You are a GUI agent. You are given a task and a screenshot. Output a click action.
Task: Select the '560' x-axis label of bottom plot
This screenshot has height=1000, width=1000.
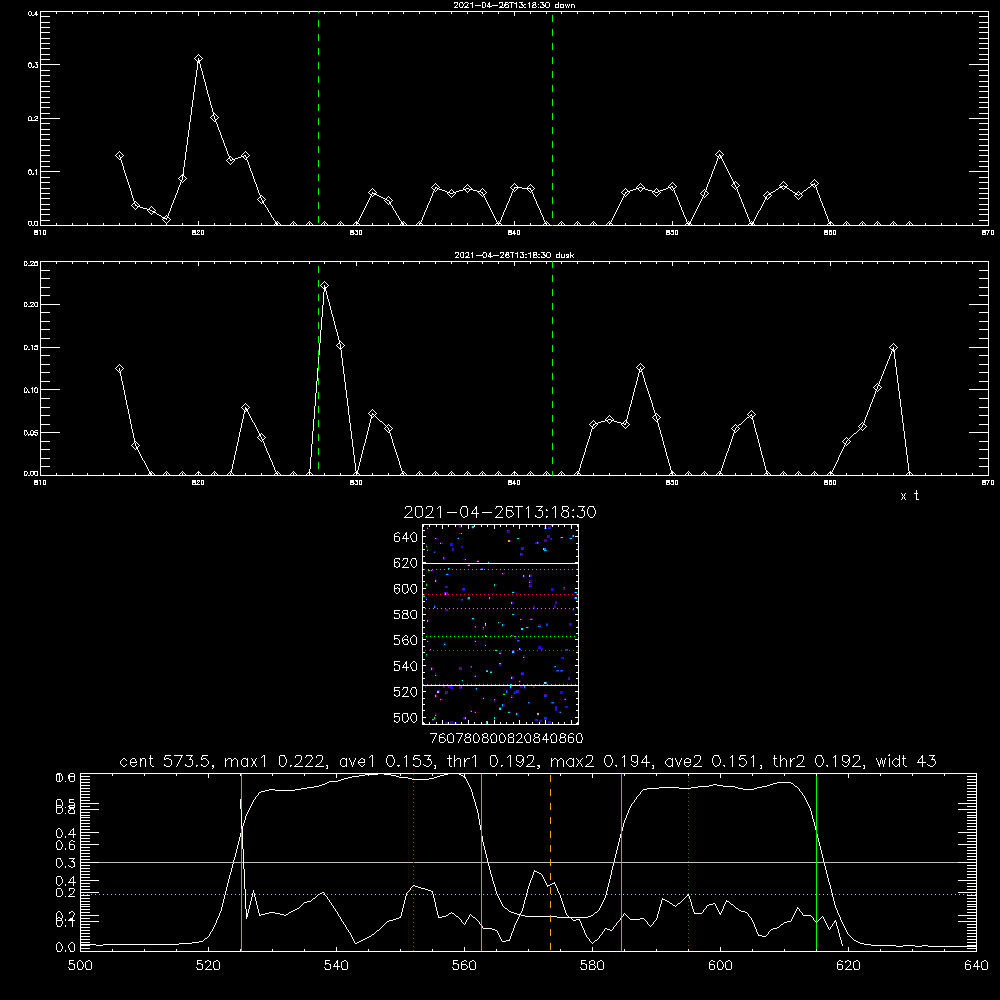click(x=464, y=966)
